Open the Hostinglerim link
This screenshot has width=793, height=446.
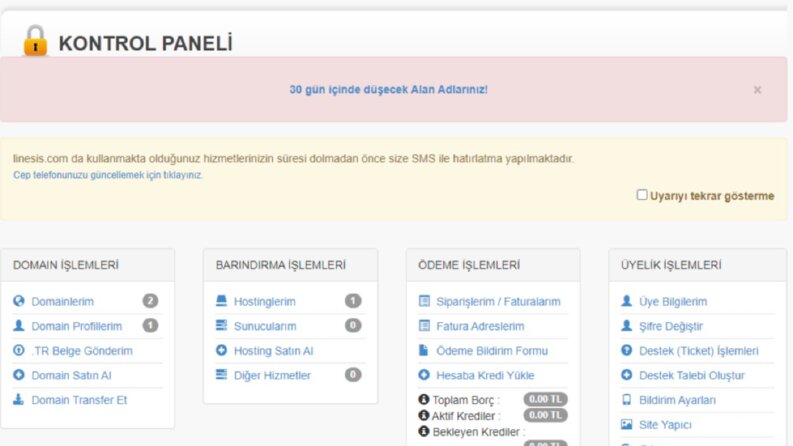(265, 301)
